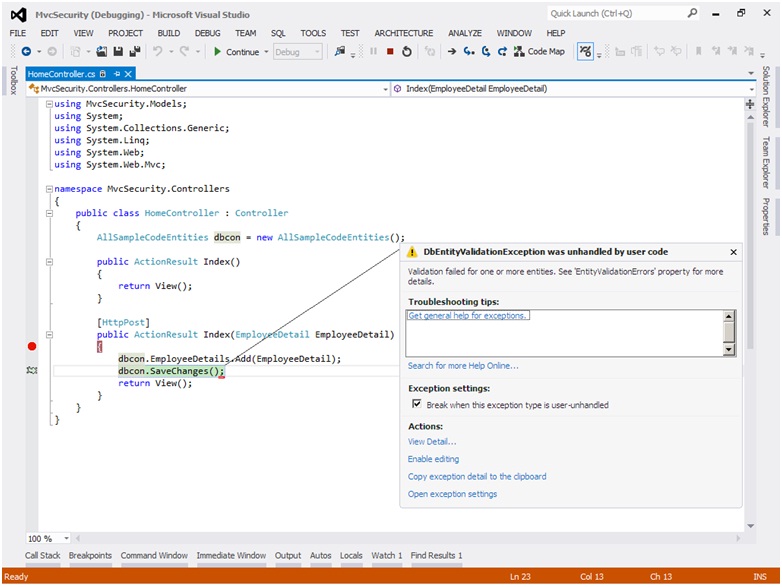
Task: Click the Undo toolbar icon
Action: pyautogui.click(x=158, y=51)
